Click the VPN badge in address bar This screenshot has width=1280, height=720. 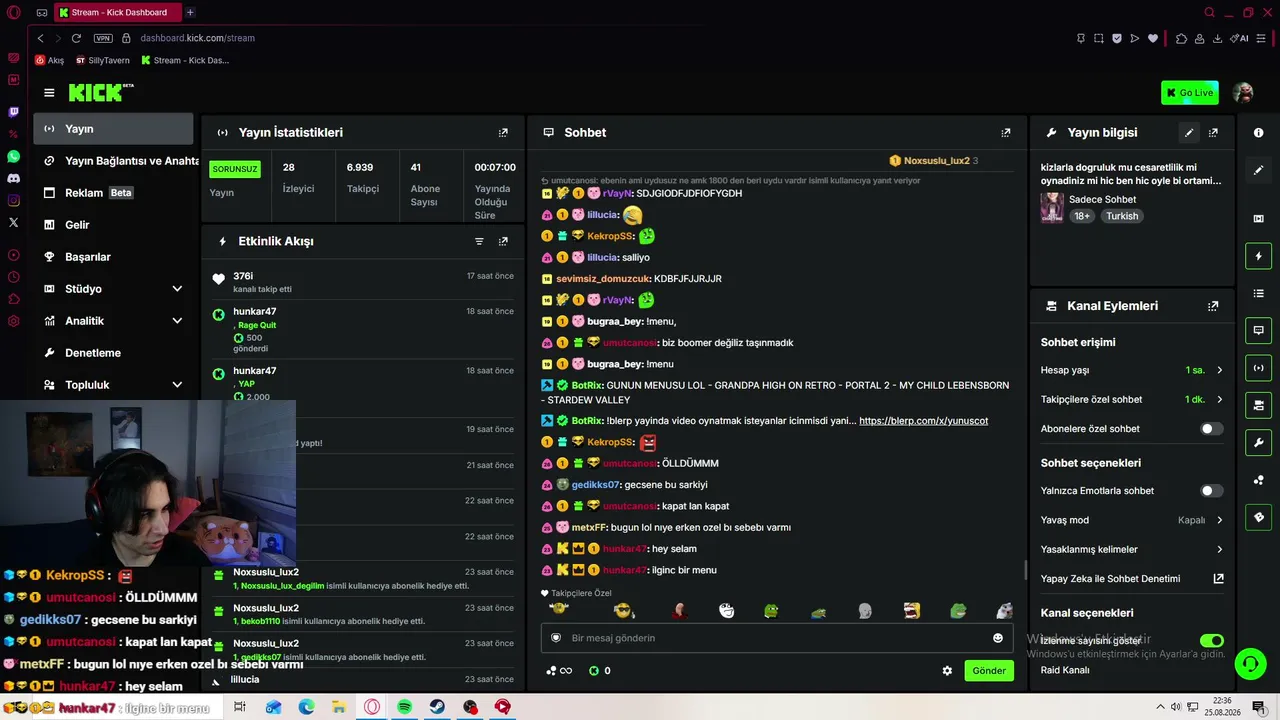(103, 38)
